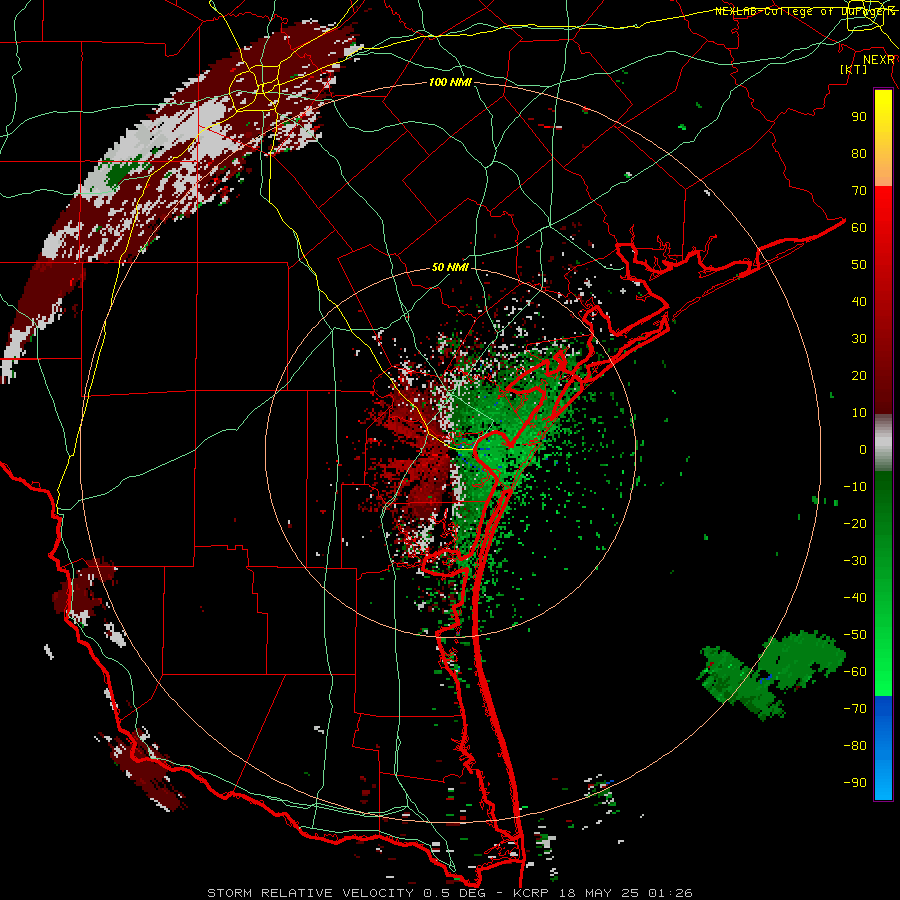The height and width of the screenshot is (900, 900).
Task: Click the "KCRP 18 MAY 25 01:26" timestamp text
Action: [603, 893]
